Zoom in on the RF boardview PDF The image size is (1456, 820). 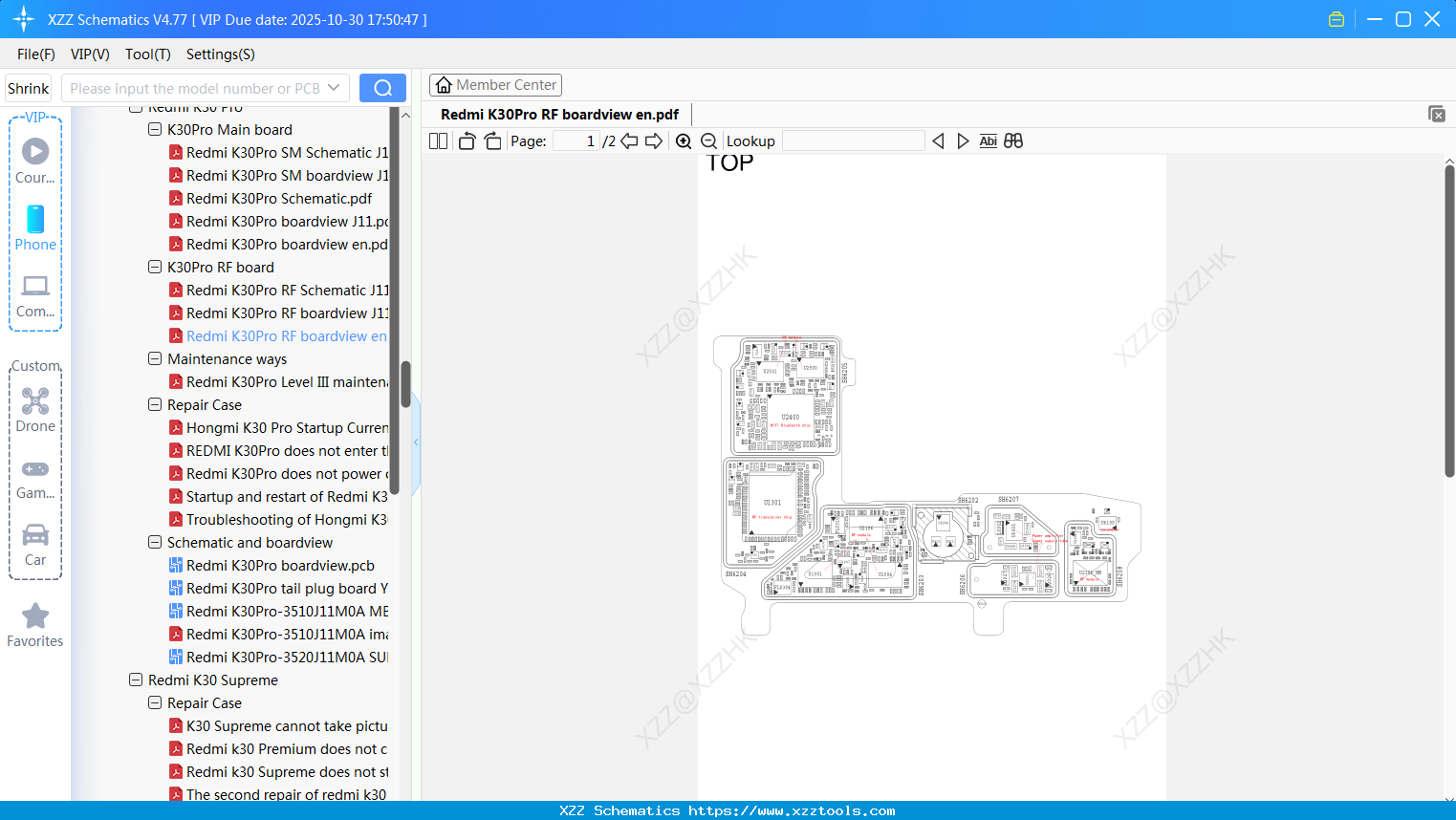(684, 140)
